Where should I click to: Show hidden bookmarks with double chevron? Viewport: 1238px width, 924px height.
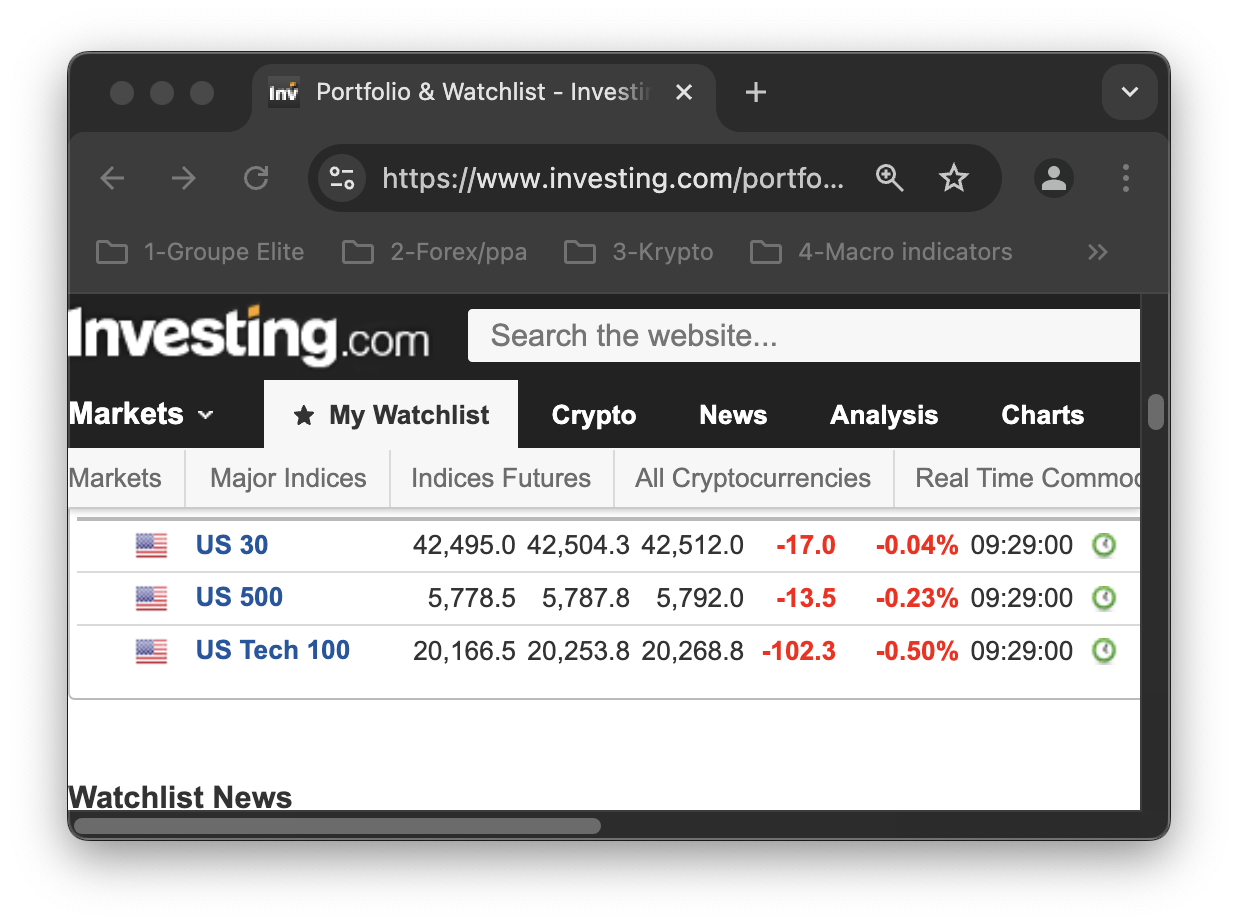(x=1098, y=252)
